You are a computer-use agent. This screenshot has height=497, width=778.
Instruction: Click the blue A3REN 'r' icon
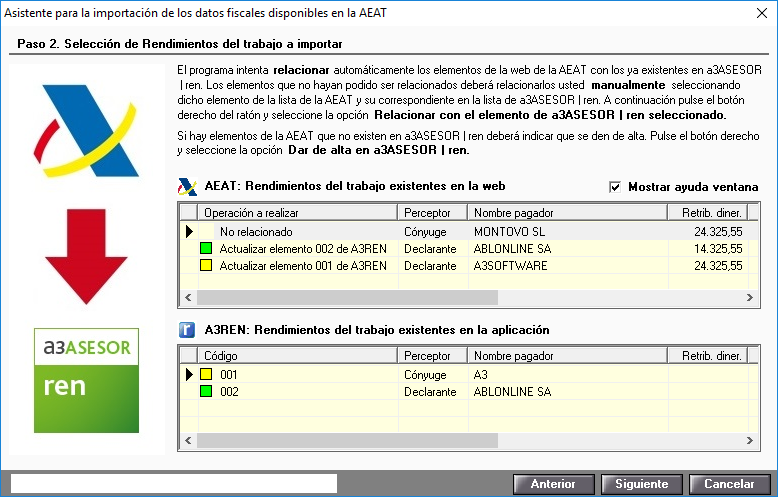(x=187, y=330)
